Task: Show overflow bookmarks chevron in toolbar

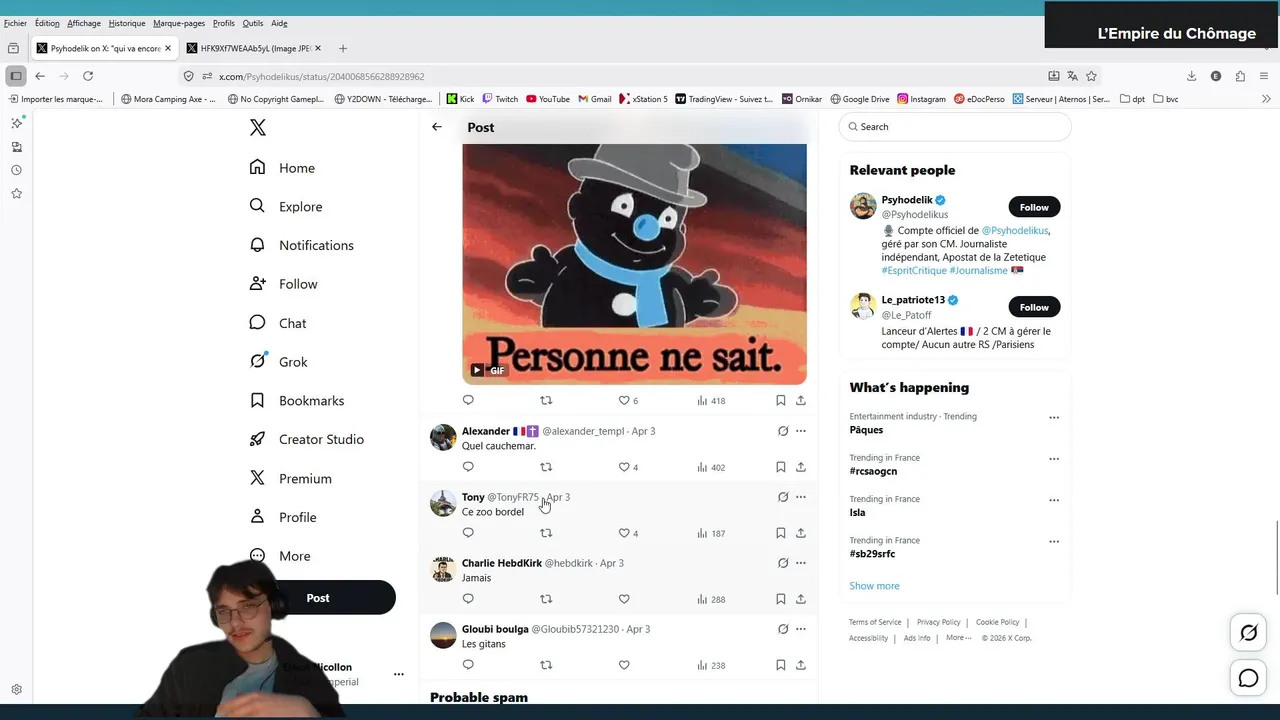Action: (x=1266, y=99)
